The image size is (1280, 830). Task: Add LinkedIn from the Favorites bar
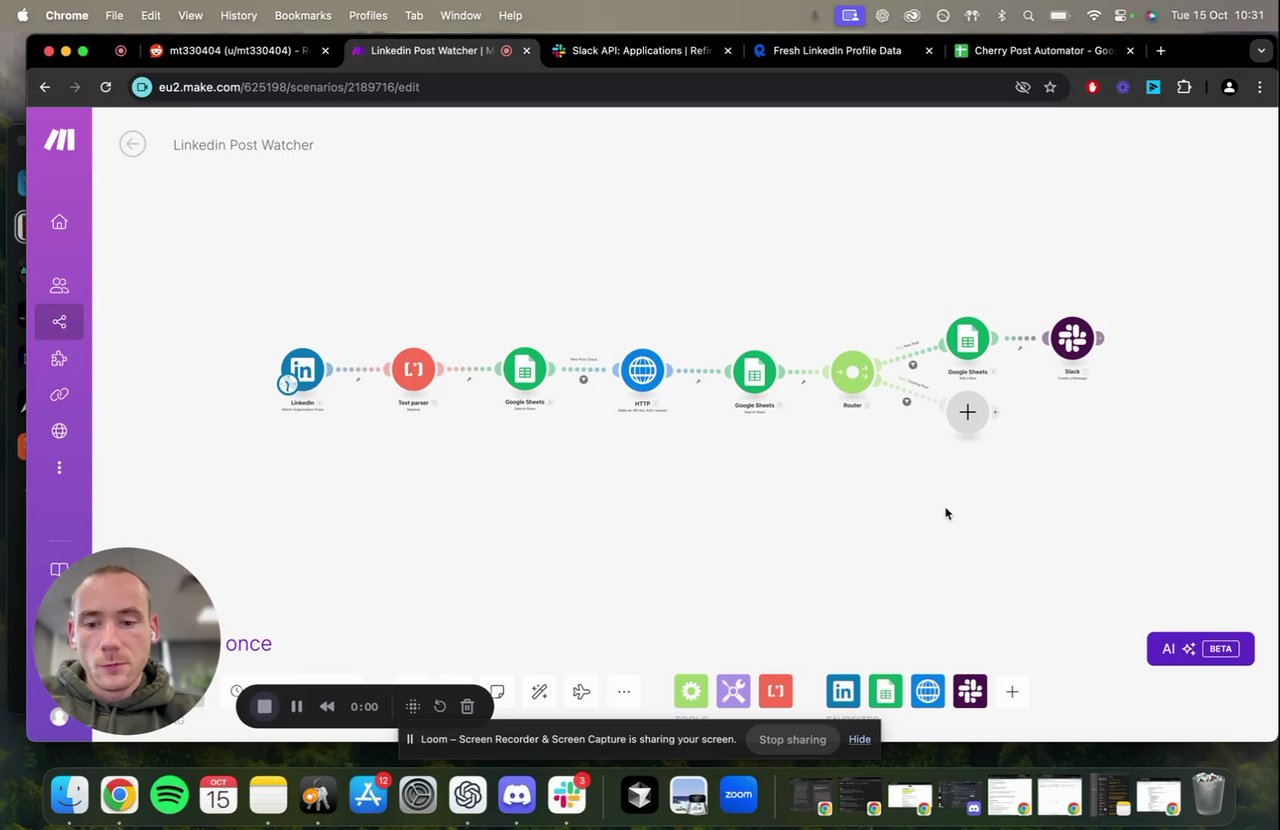[x=843, y=691]
